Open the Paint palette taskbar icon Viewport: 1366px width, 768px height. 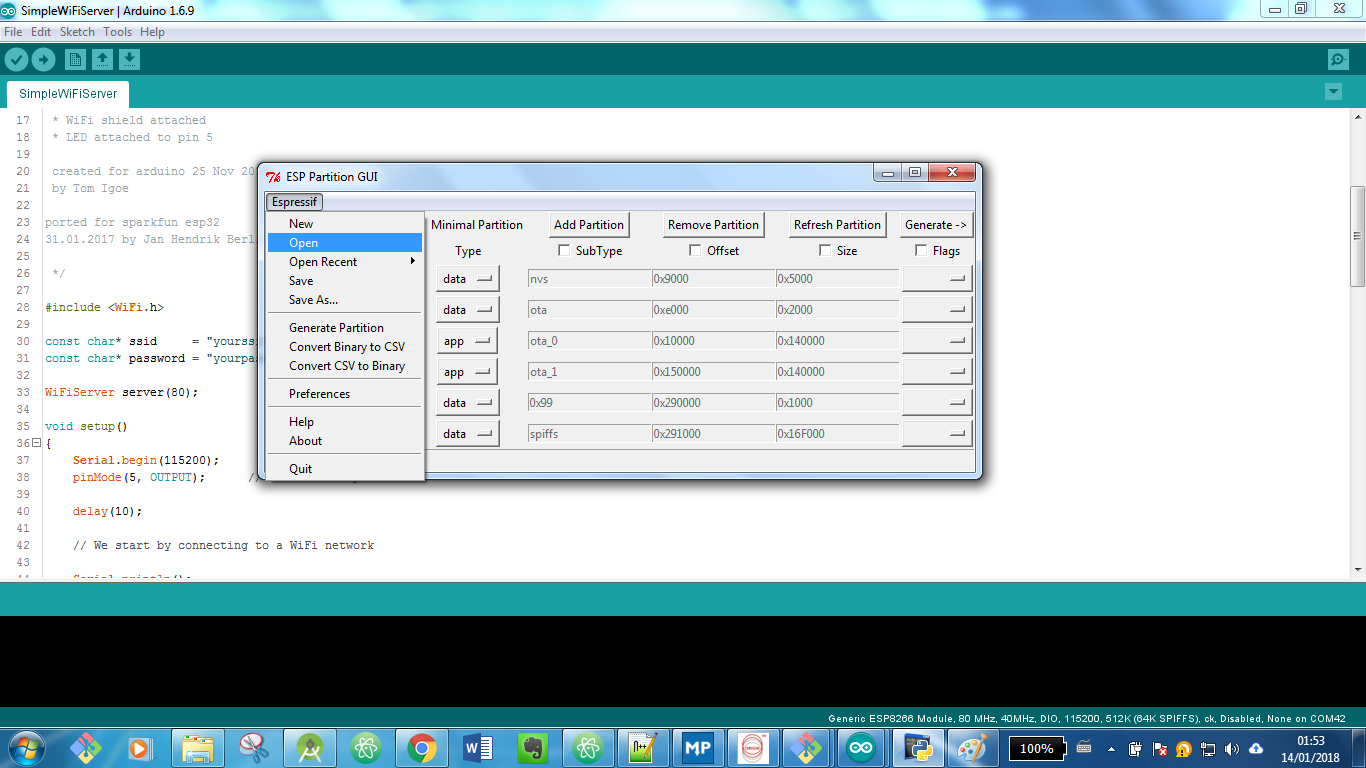[x=972, y=747]
